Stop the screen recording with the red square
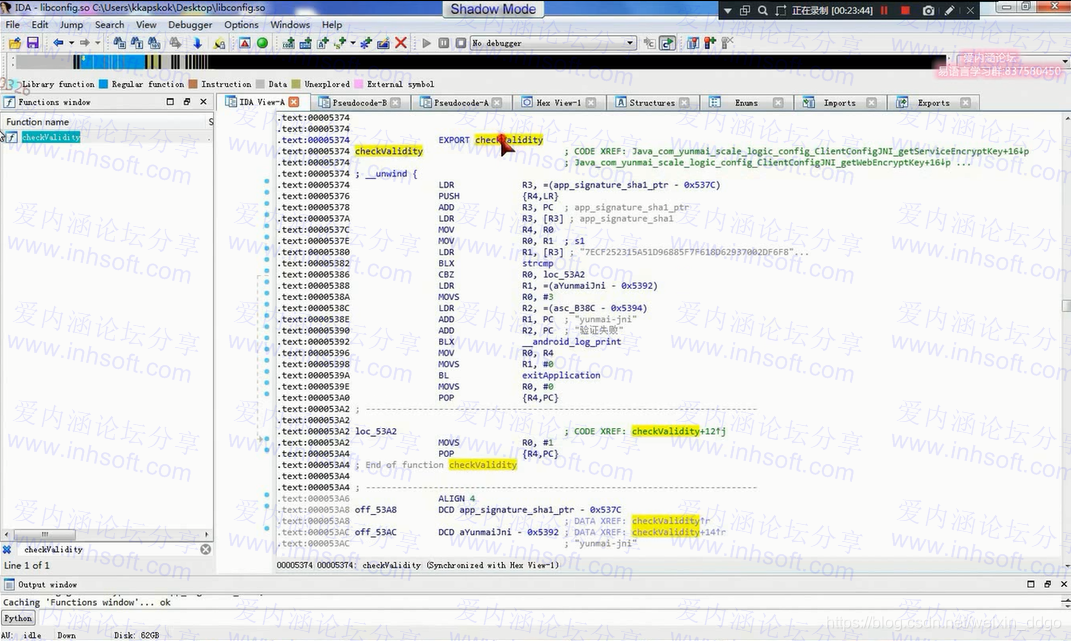This screenshot has height=641, width=1071. pos(906,10)
